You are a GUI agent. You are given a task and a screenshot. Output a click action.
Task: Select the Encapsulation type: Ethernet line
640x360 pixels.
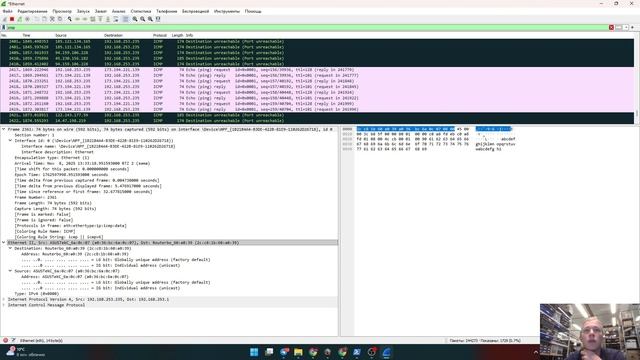(x=52, y=158)
